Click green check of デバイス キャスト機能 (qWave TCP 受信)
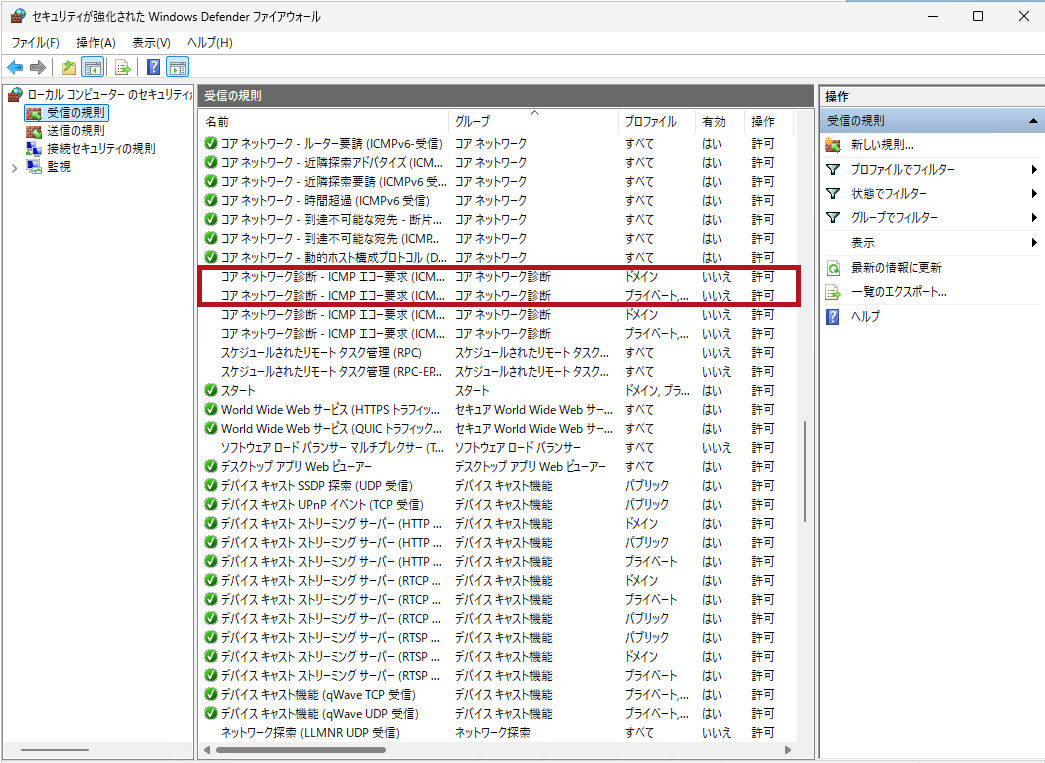This screenshot has width=1045, height=763. coord(211,695)
